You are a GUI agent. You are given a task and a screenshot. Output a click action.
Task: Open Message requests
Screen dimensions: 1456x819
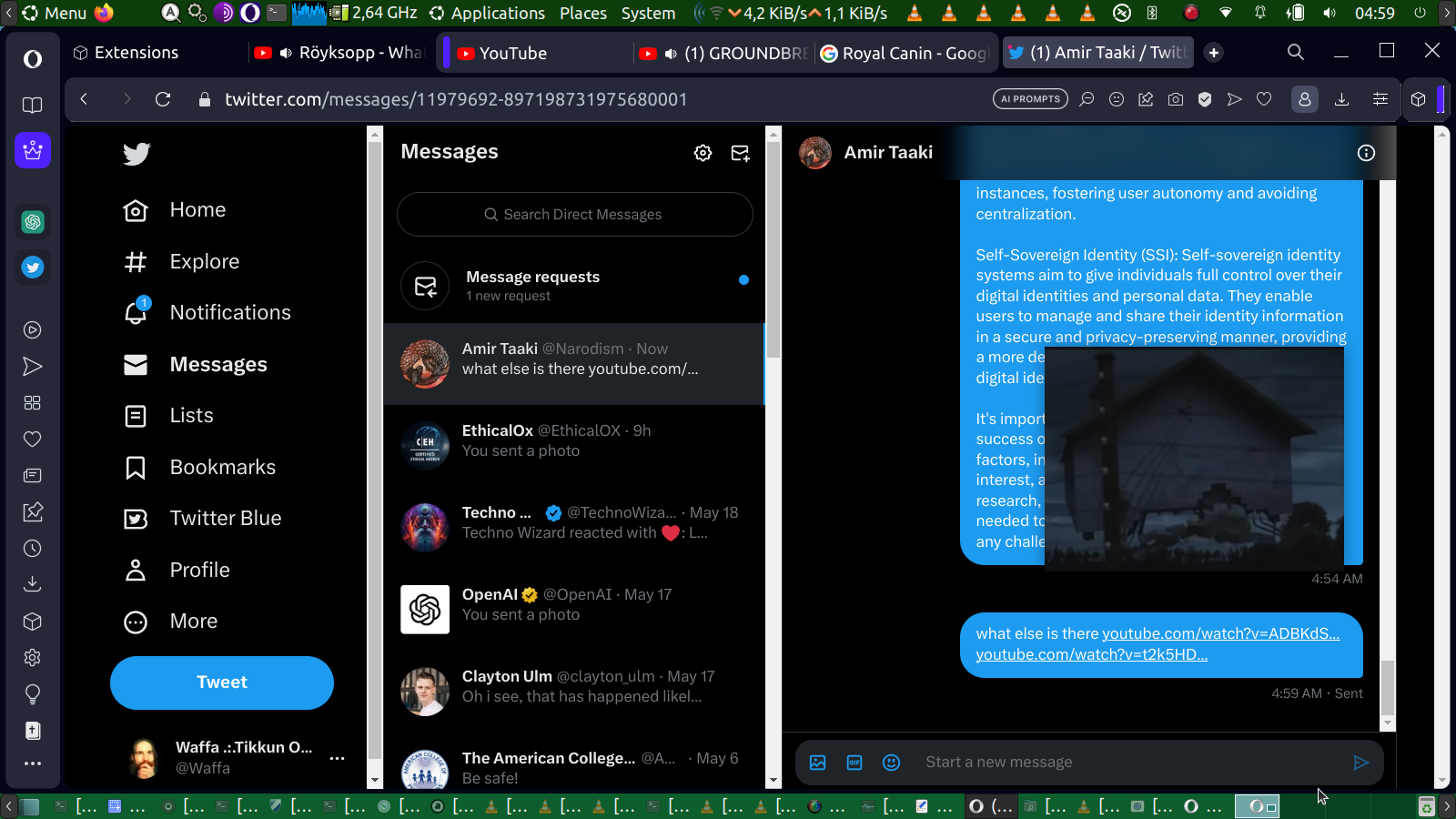[x=574, y=286]
